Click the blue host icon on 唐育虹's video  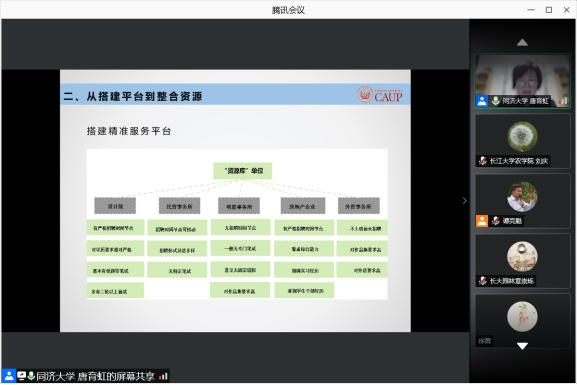click(482, 101)
